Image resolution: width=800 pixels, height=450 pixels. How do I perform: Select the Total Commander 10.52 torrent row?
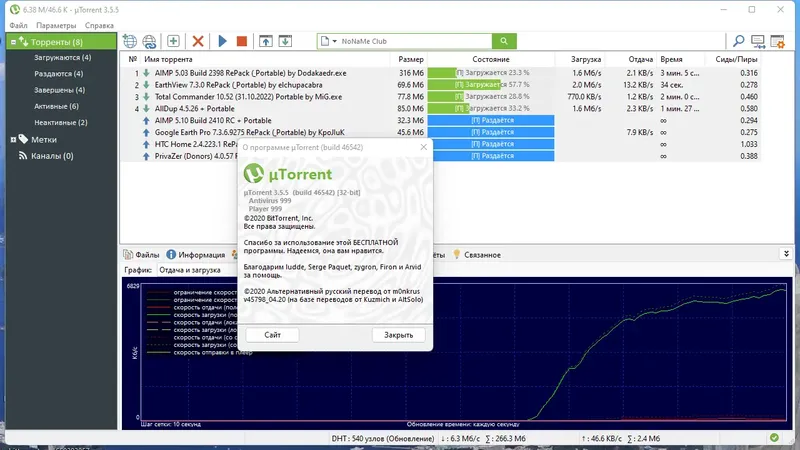440,96
